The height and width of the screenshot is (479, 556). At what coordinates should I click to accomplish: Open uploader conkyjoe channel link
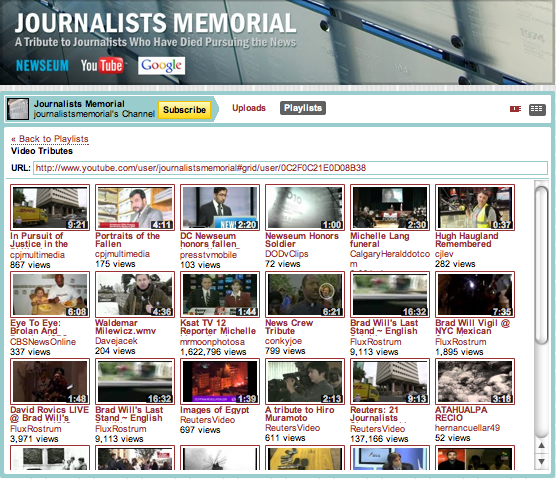283,341
